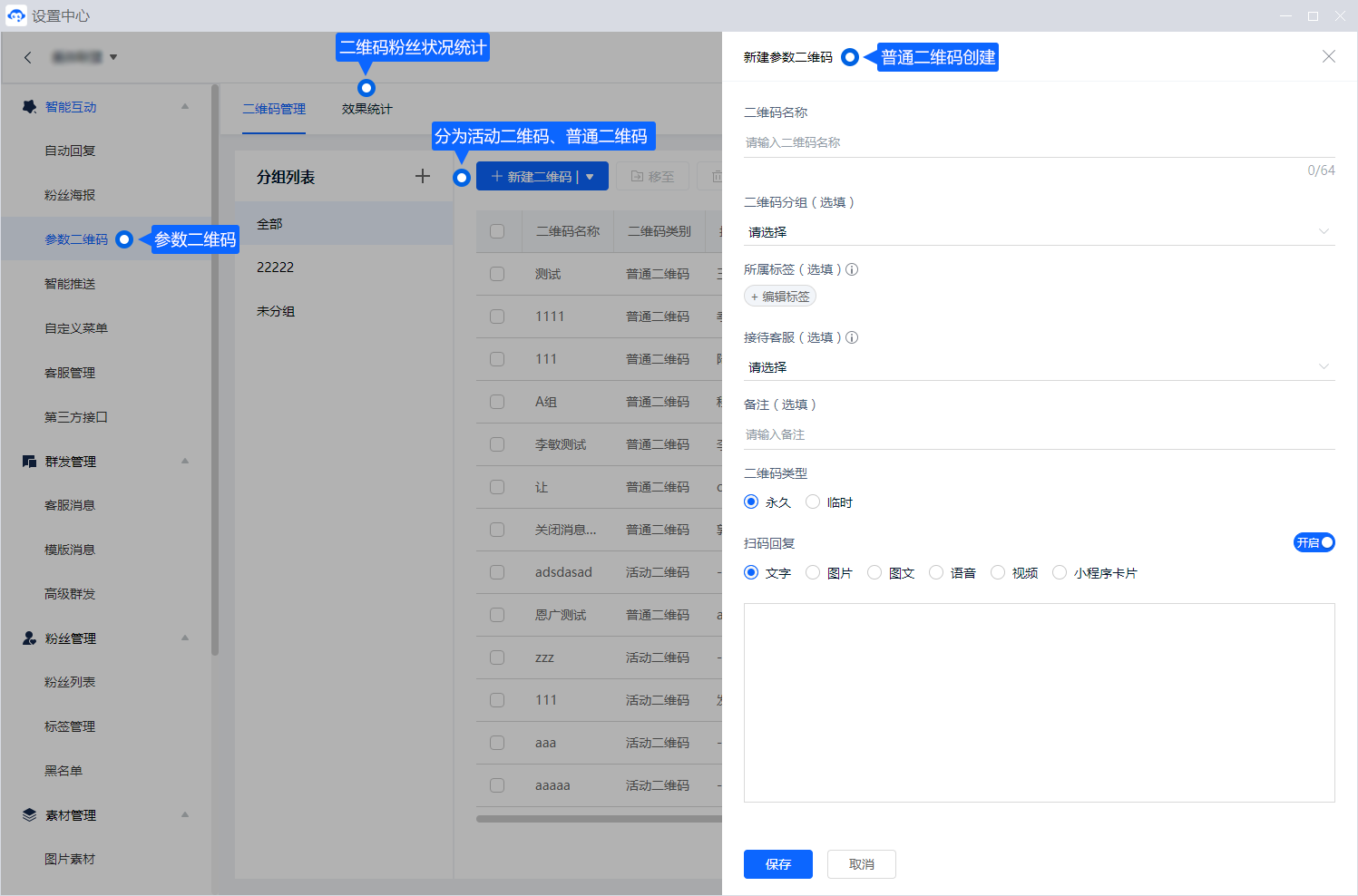Close the 新建参数二维码 panel

coord(1328,56)
